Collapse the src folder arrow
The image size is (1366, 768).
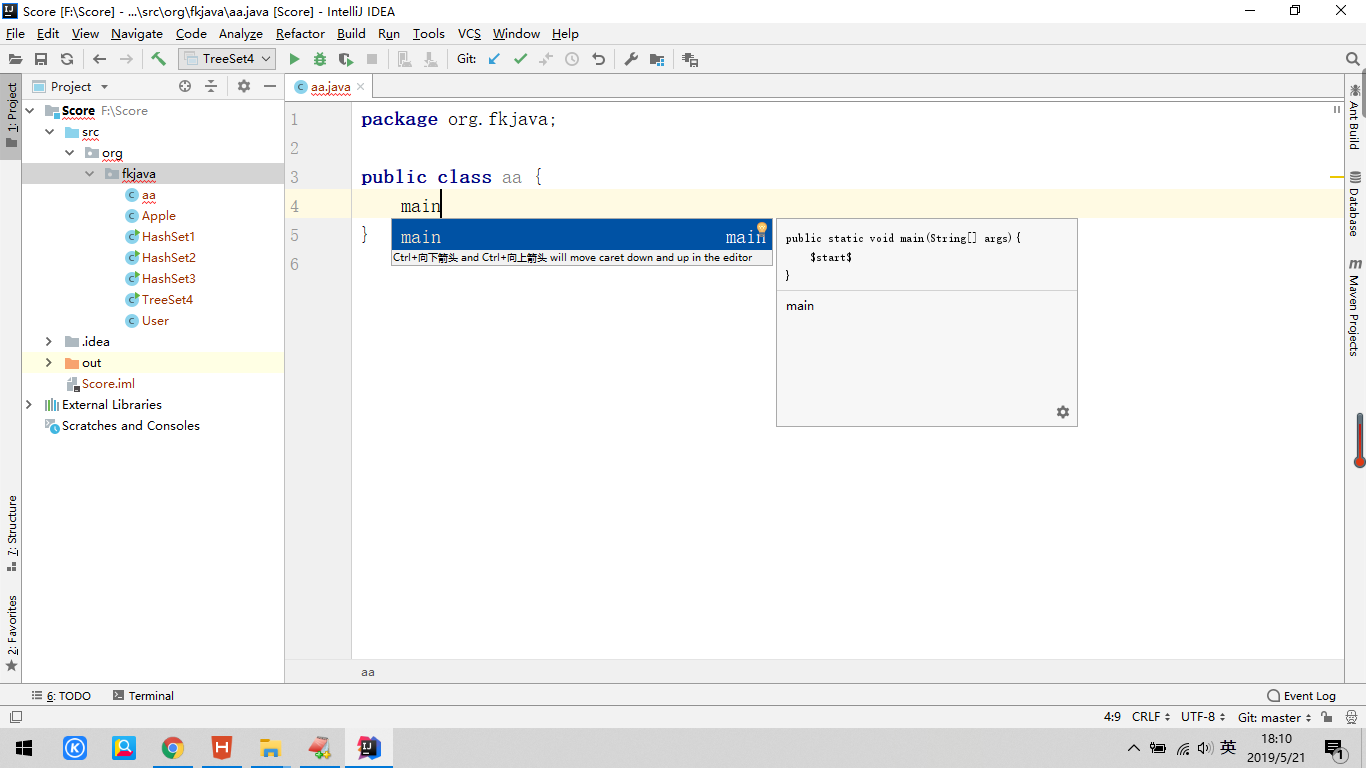click(49, 132)
